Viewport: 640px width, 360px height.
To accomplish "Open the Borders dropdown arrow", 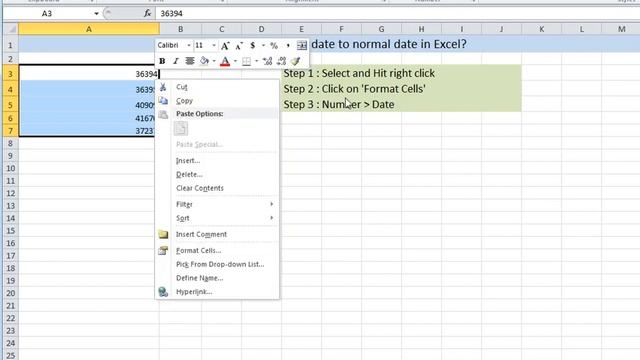I will pos(256,61).
